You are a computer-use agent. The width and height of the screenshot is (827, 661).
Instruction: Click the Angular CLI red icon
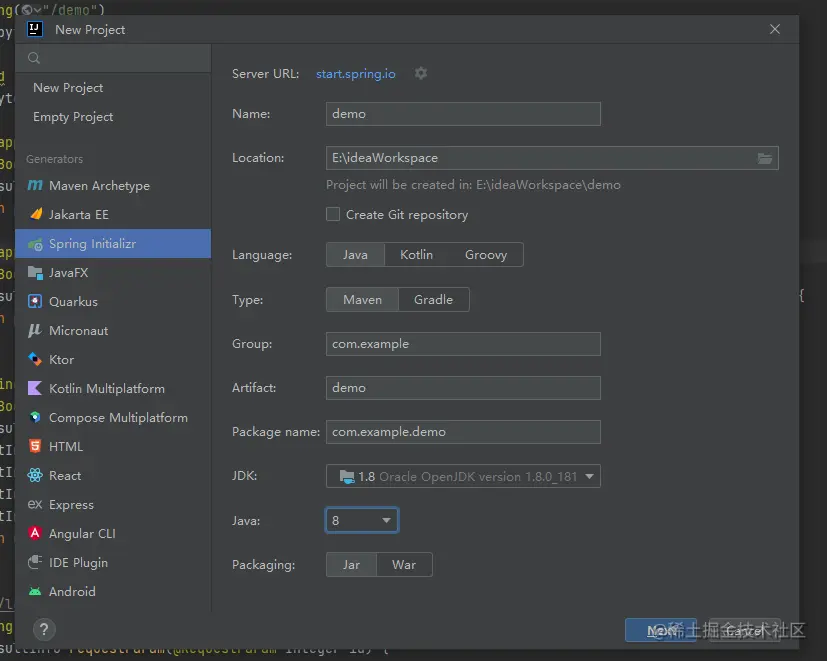35,533
